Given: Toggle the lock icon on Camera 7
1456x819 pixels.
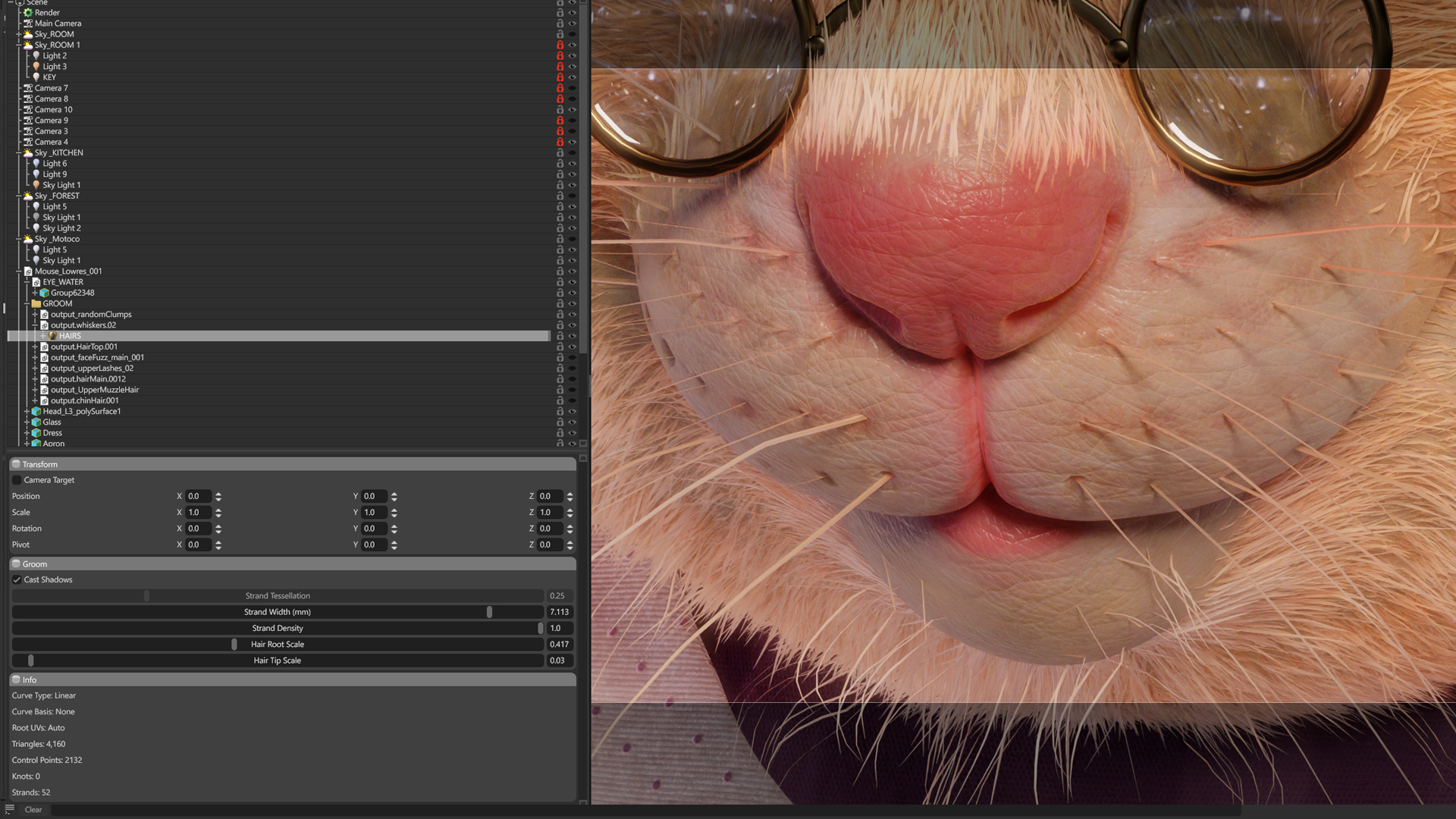Looking at the screenshot, I should (x=560, y=89).
